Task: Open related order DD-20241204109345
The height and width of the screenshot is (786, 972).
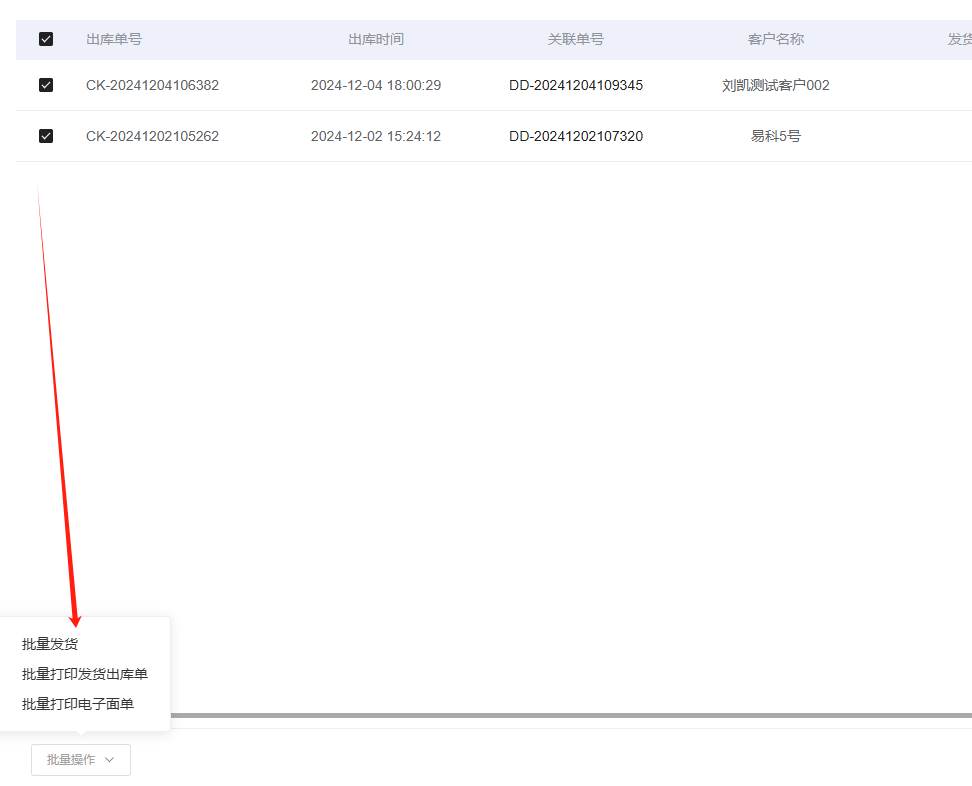Action: 576,85
